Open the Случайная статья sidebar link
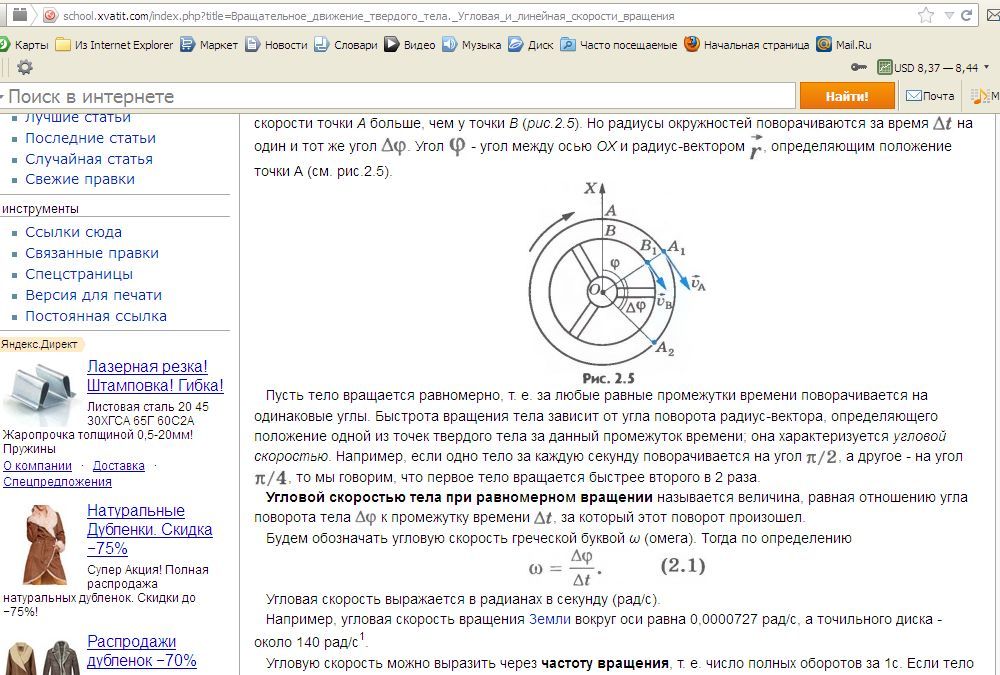The image size is (1000, 675). (x=89, y=159)
